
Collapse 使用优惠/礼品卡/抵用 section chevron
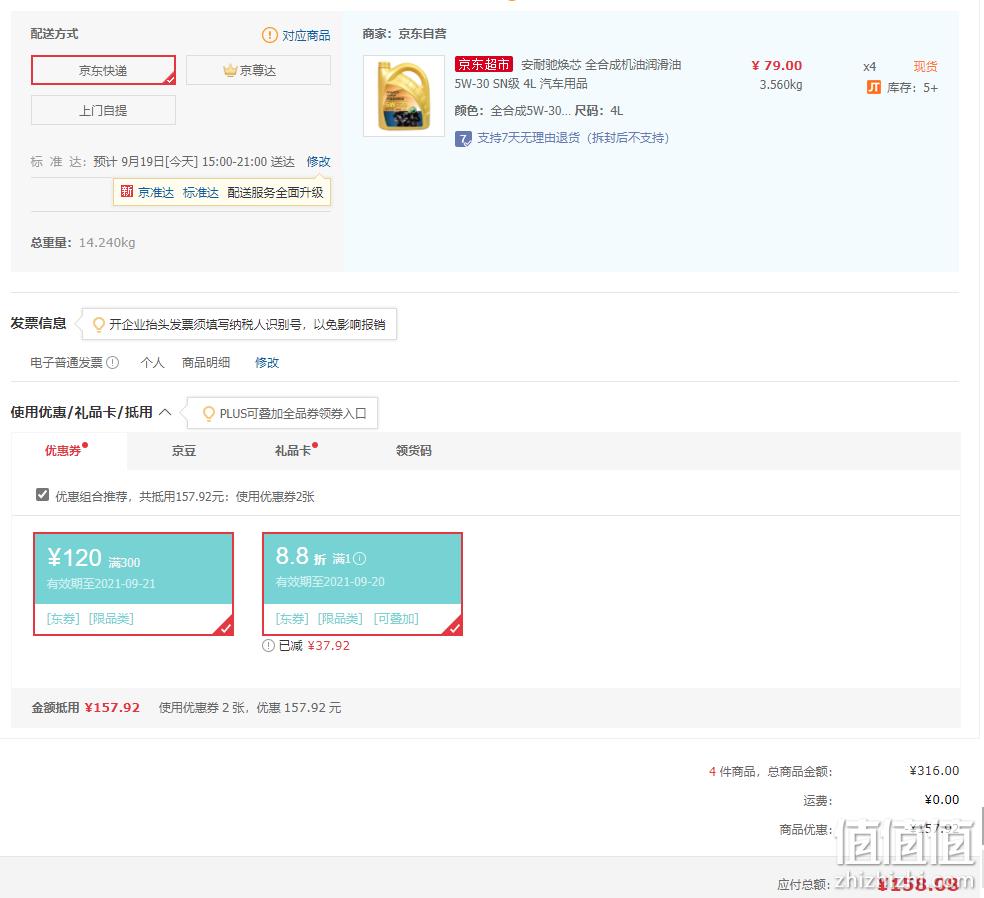coord(165,412)
